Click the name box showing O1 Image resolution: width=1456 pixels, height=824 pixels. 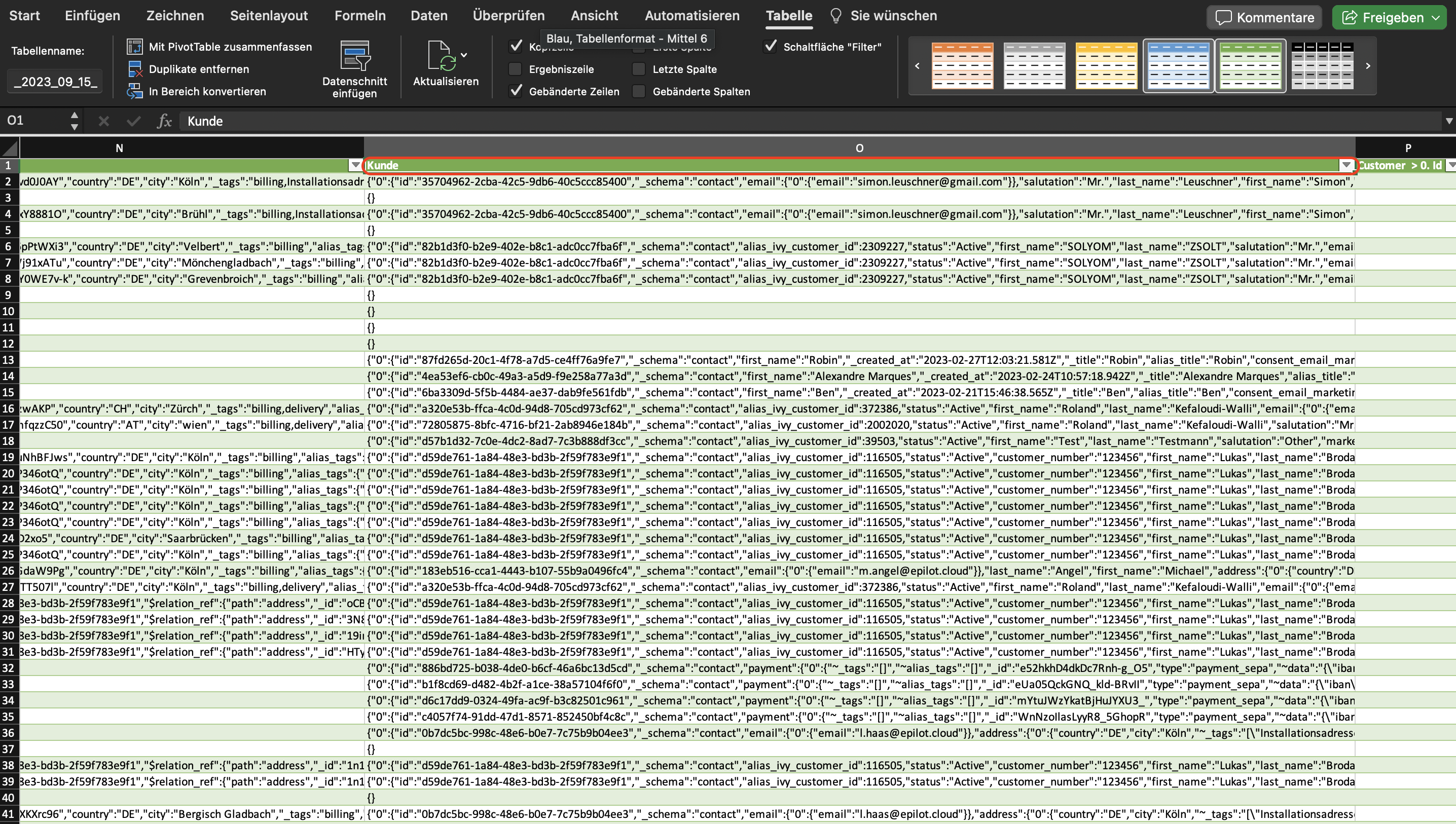pyautogui.click(x=34, y=121)
